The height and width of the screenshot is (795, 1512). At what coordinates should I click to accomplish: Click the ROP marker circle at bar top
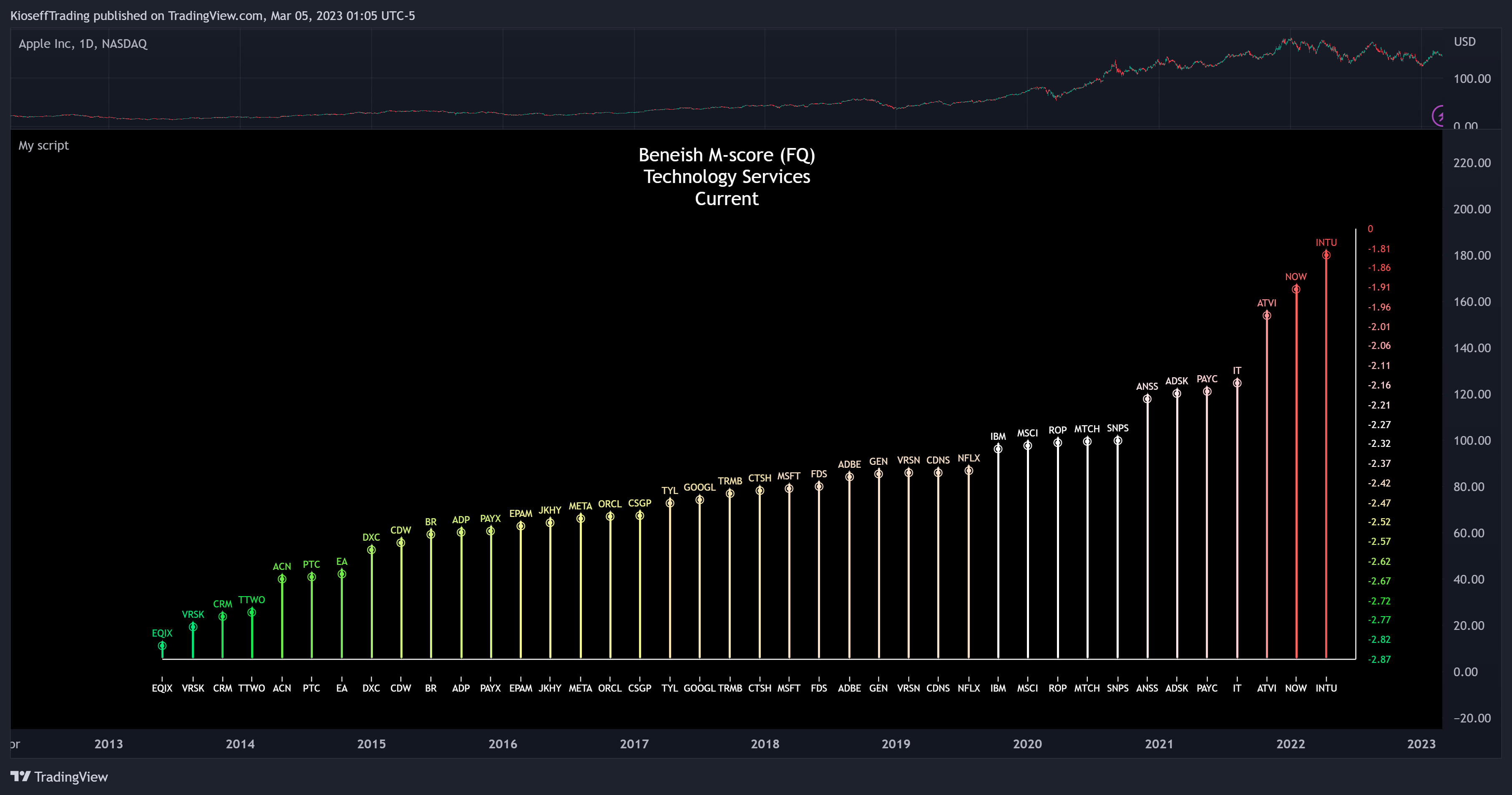1058,443
